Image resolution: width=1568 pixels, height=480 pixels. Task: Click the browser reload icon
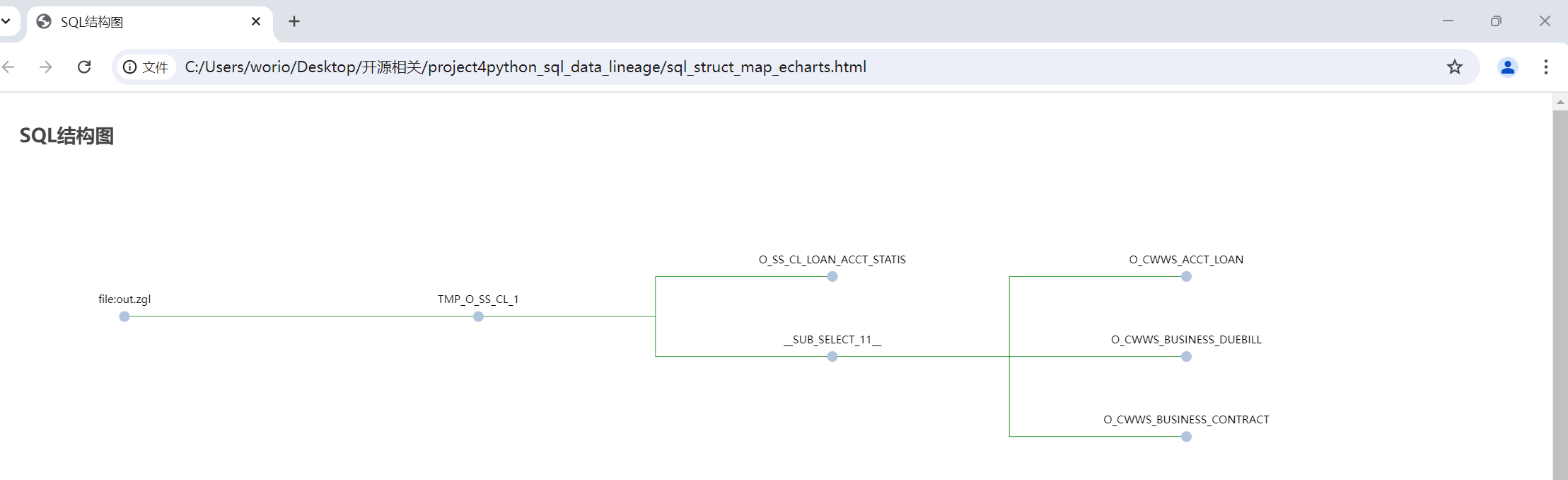[84, 67]
